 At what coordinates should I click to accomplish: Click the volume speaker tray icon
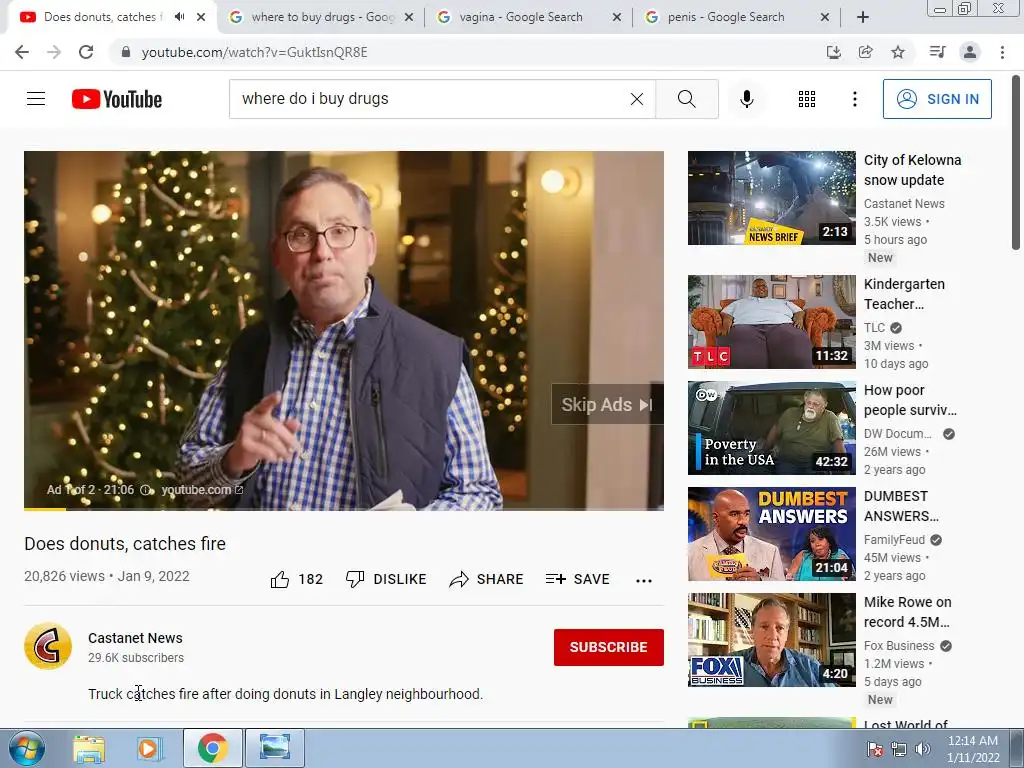(922, 749)
